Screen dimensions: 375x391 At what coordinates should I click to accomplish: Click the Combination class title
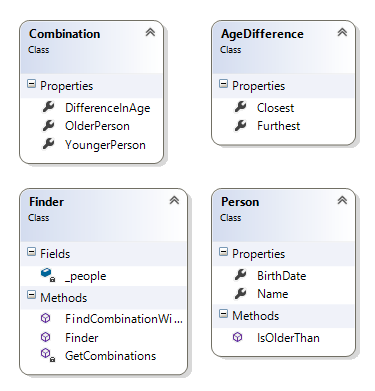(x=64, y=34)
